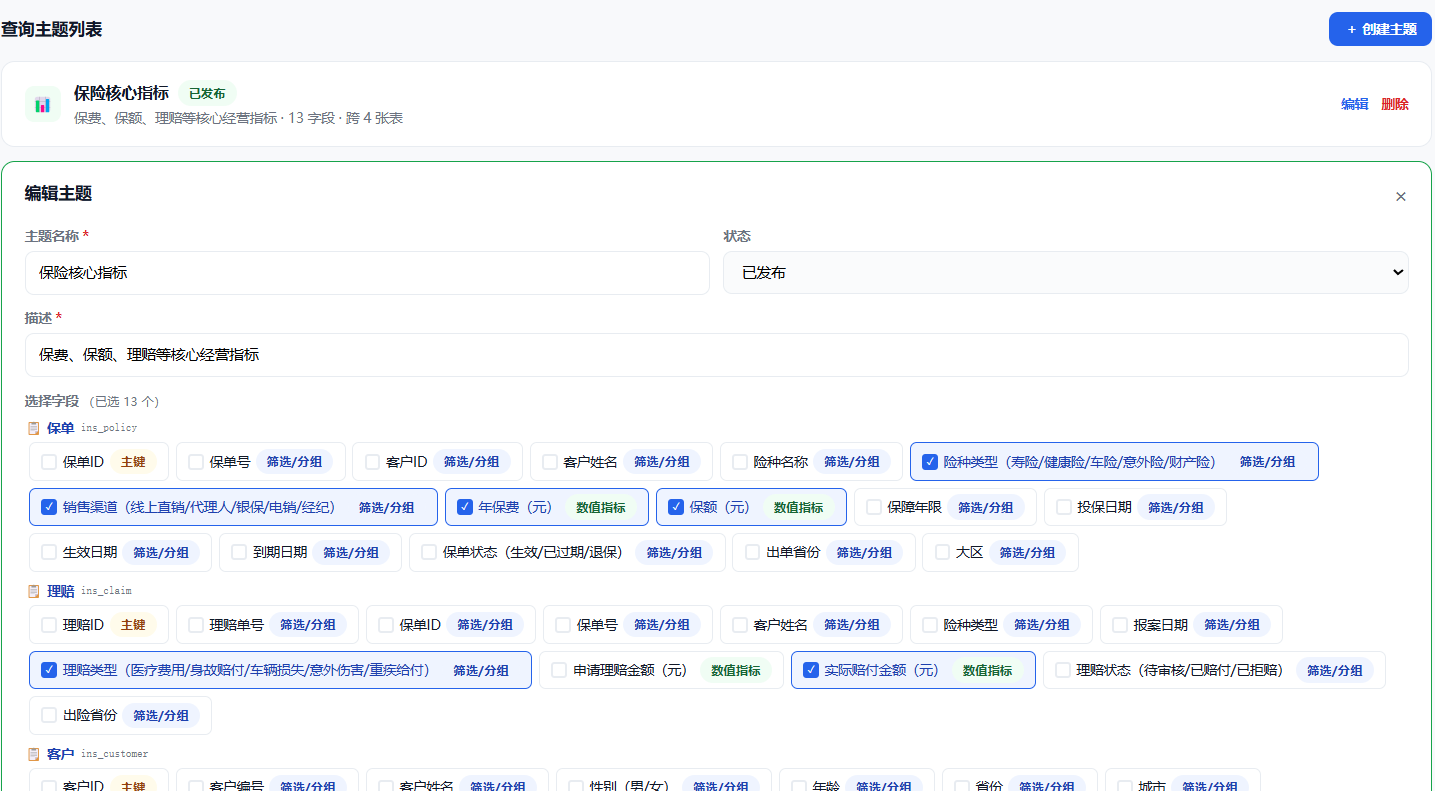Check the 出单省份 checkbox
Image resolution: width=1435 pixels, height=791 pixels.
tap(753, 552)
